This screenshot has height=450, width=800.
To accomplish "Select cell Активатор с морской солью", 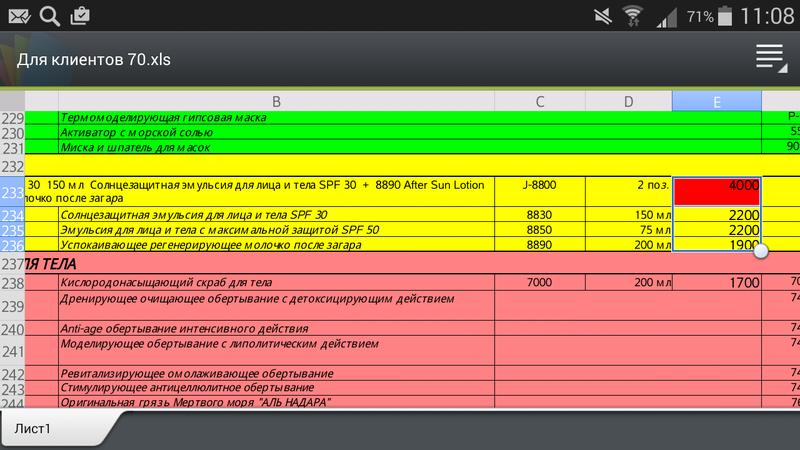I will (x=276, y=133).
